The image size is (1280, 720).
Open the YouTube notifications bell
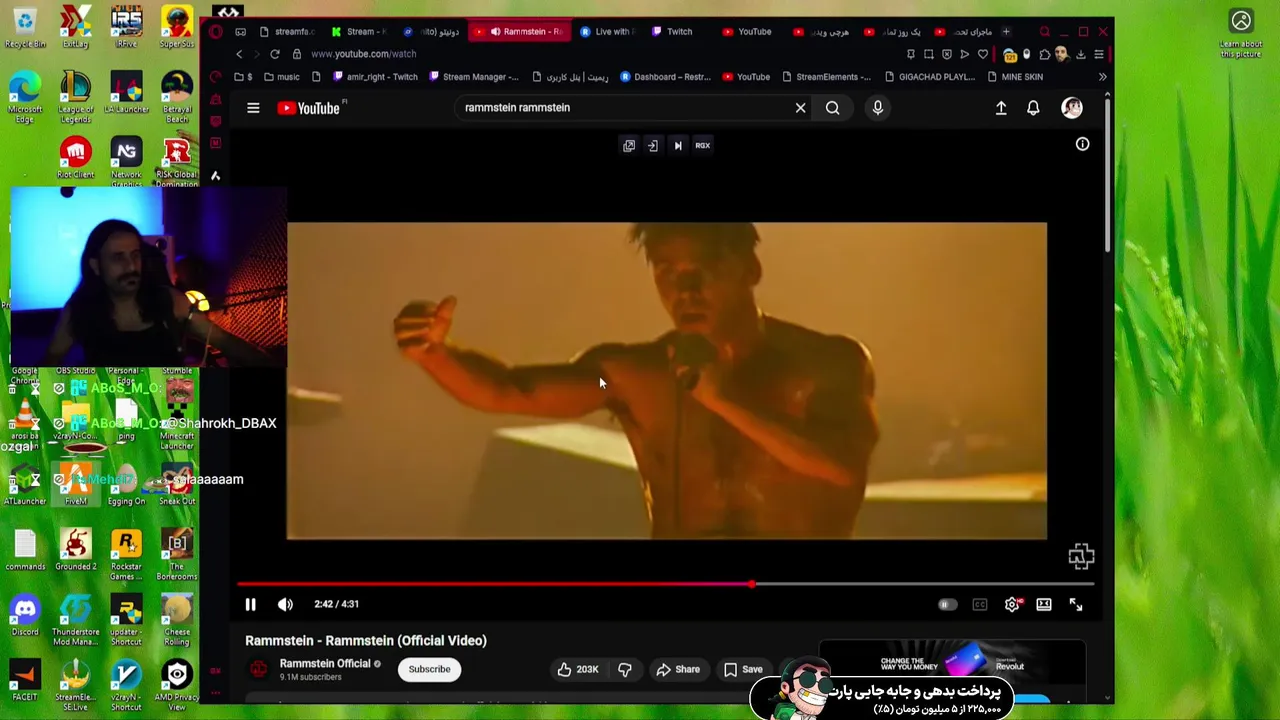(1033, 108)
